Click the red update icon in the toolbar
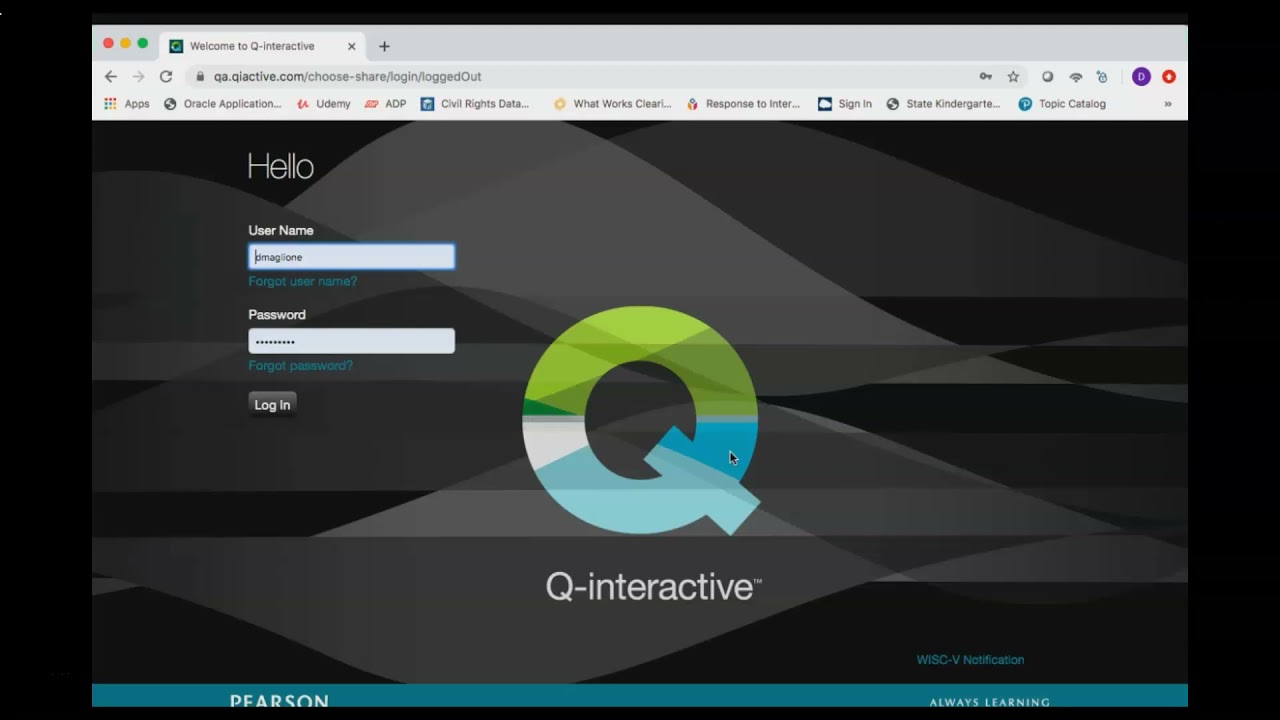1280x720 pixels. tap(1168, 76)
